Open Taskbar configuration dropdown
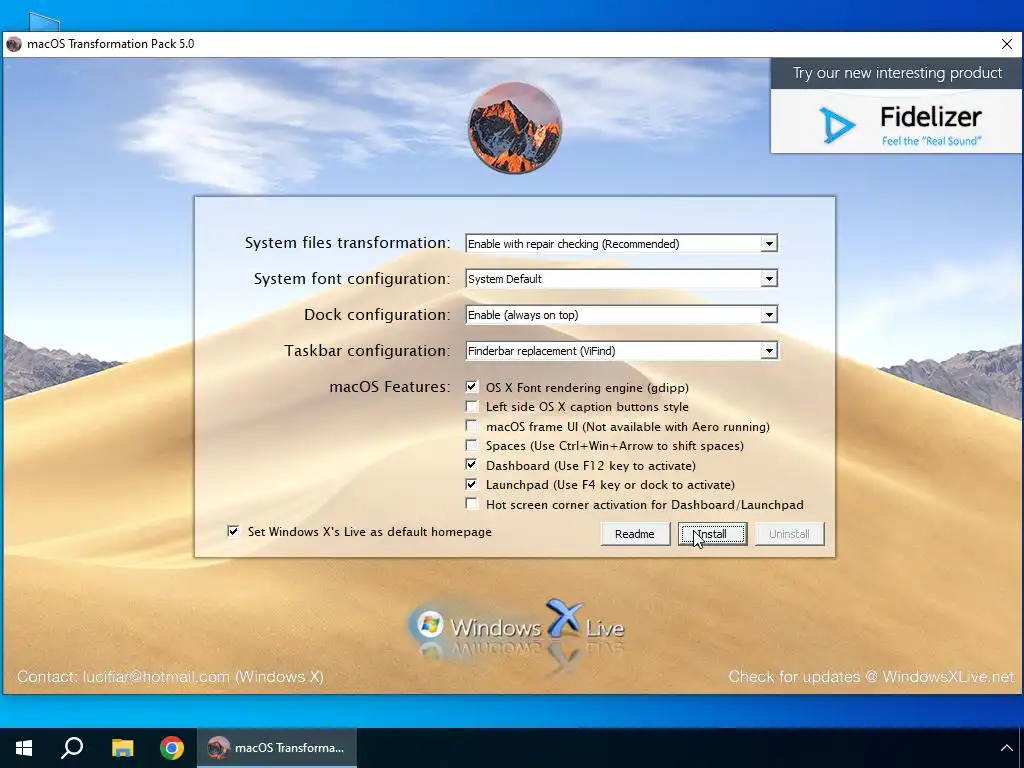The height and width of the screenshot is (768, 1024). coord(621,351)
